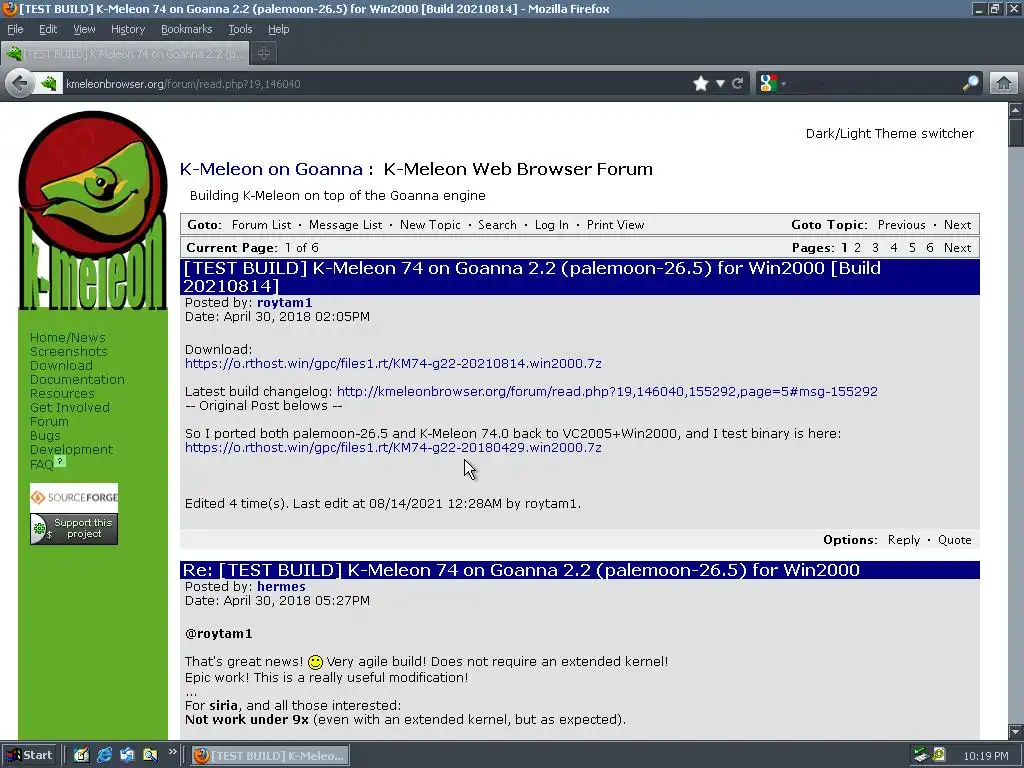This screenshot has width=1024, height=768.
Task: Open the Tools menu
Action: click(x=240, y=29)
